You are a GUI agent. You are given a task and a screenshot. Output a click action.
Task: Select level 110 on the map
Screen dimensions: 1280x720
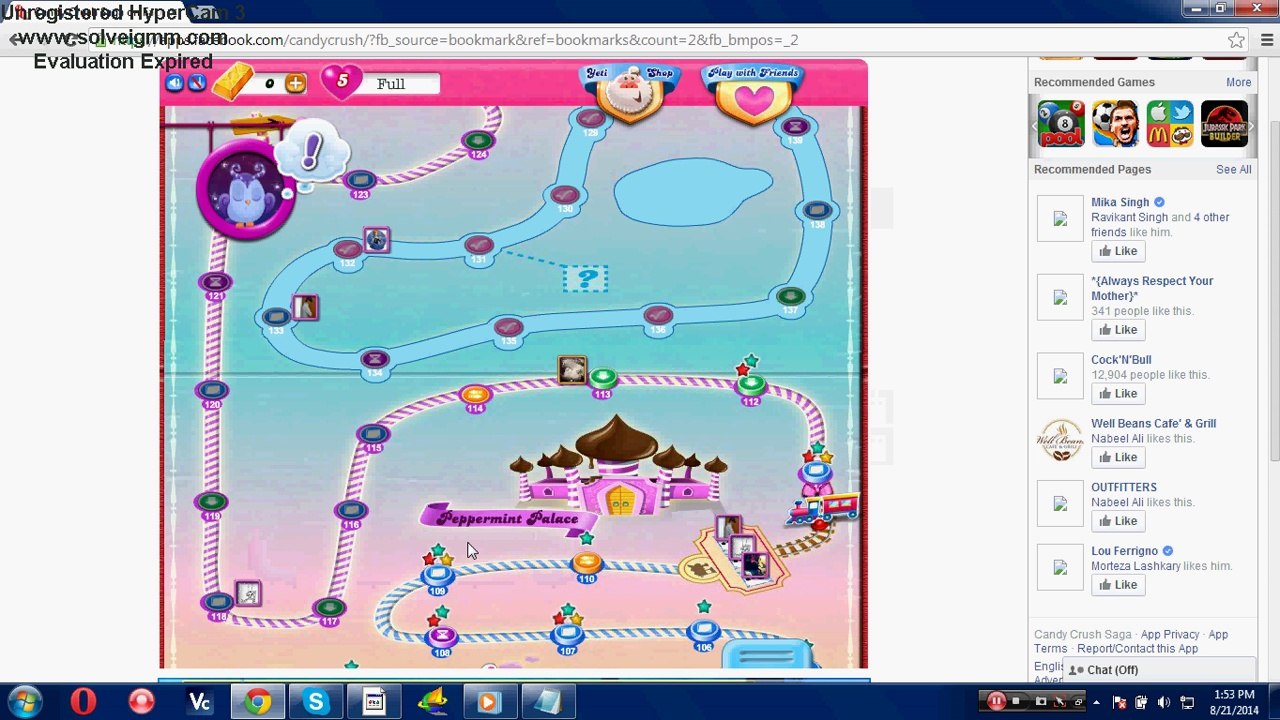(586, 565)
